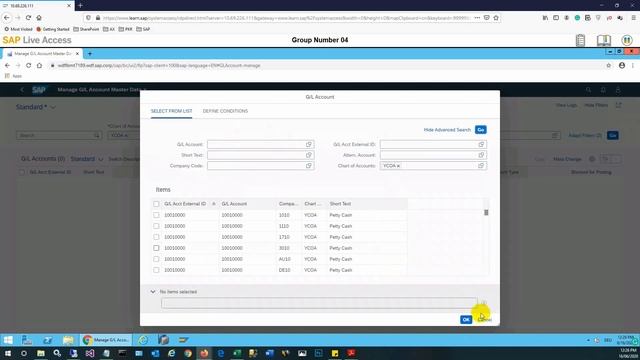Viewport: 640px width, 360px height.
Task: Bookmark the inner Chrome page with star
Action: coord(609,65)
